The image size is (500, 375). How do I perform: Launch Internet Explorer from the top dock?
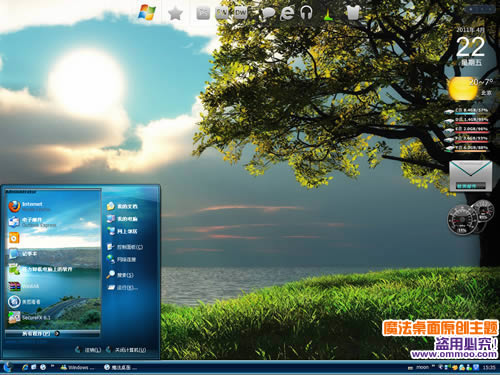[x=287, y=13]
